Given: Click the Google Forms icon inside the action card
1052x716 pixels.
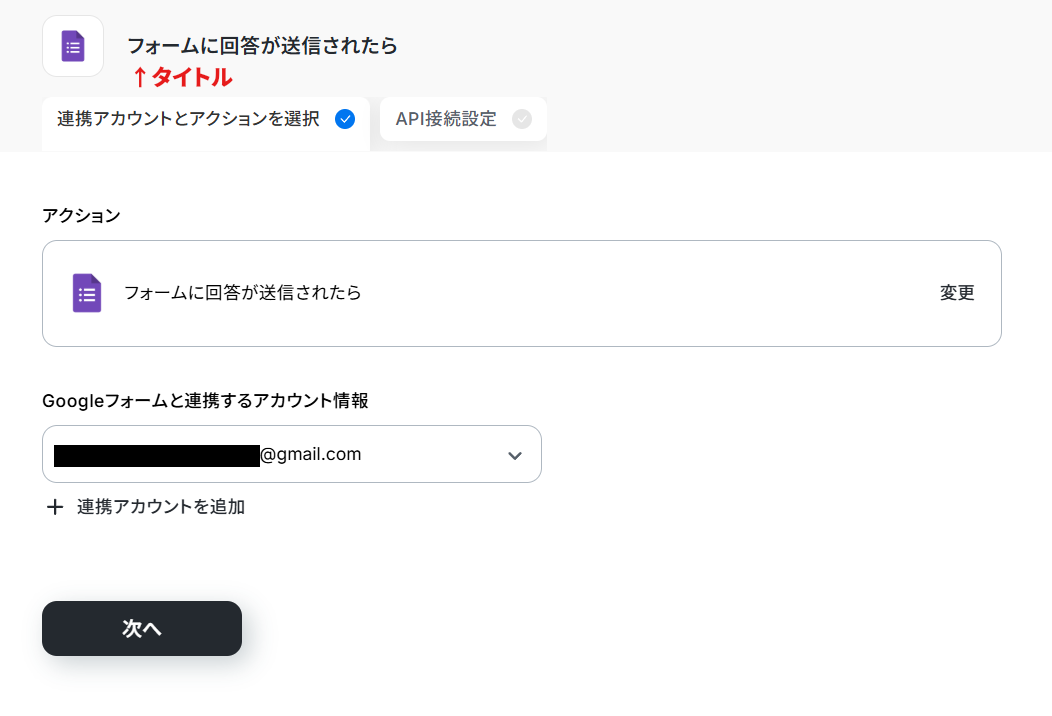Looking at the screenshot, I should [87, 293].
